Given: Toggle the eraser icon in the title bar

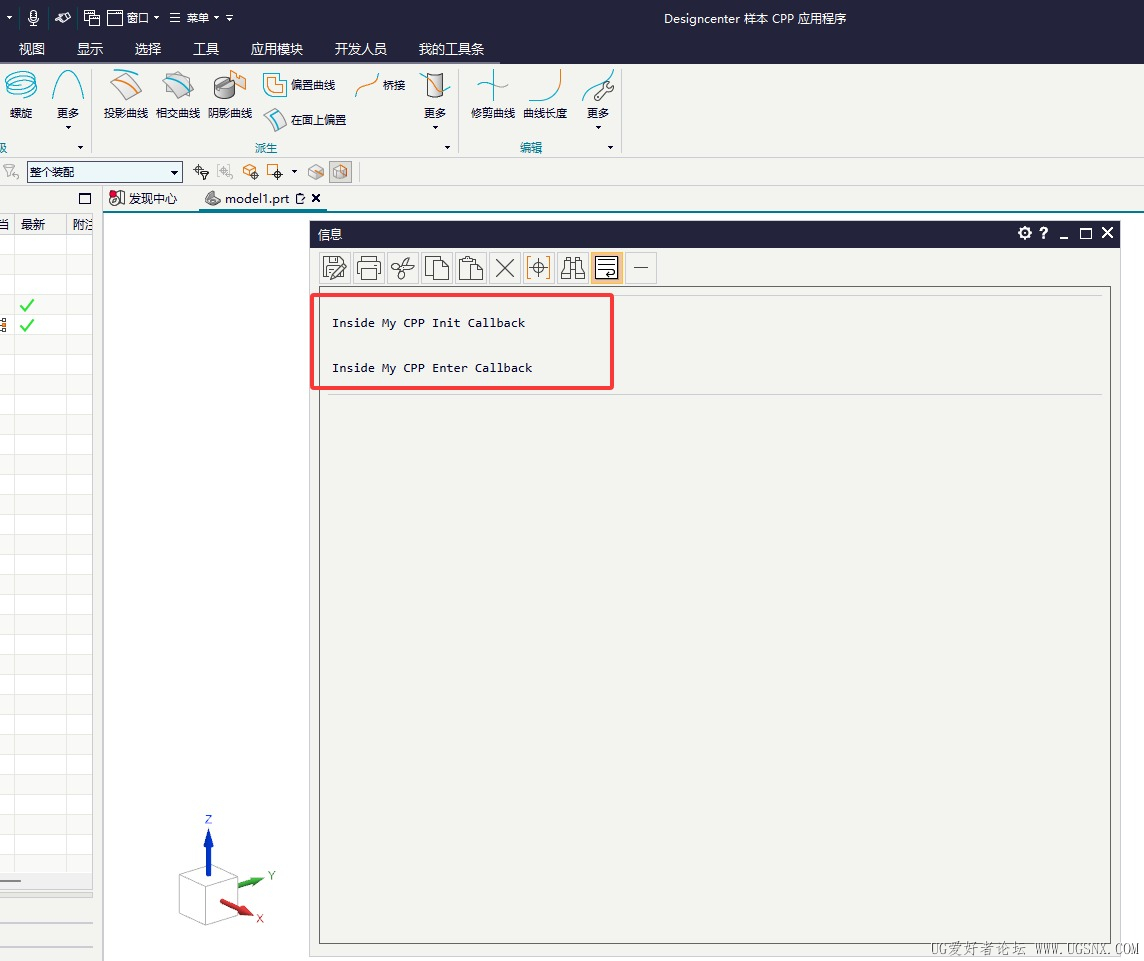Looking at the screenshot, I should coord(63,18).
